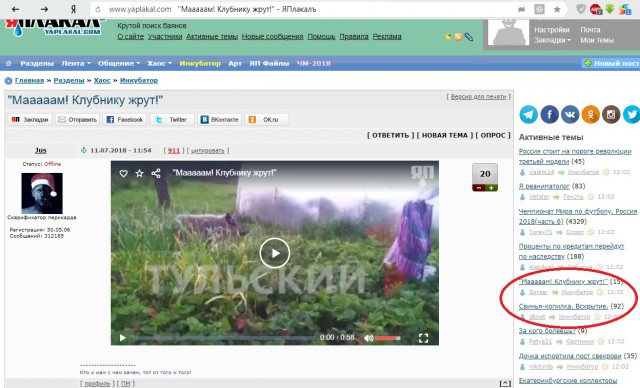Image resolution: width=640 pixels, height=388 pixels.
Task: Open Мои темы in profile panel
Action: [597, 40]
